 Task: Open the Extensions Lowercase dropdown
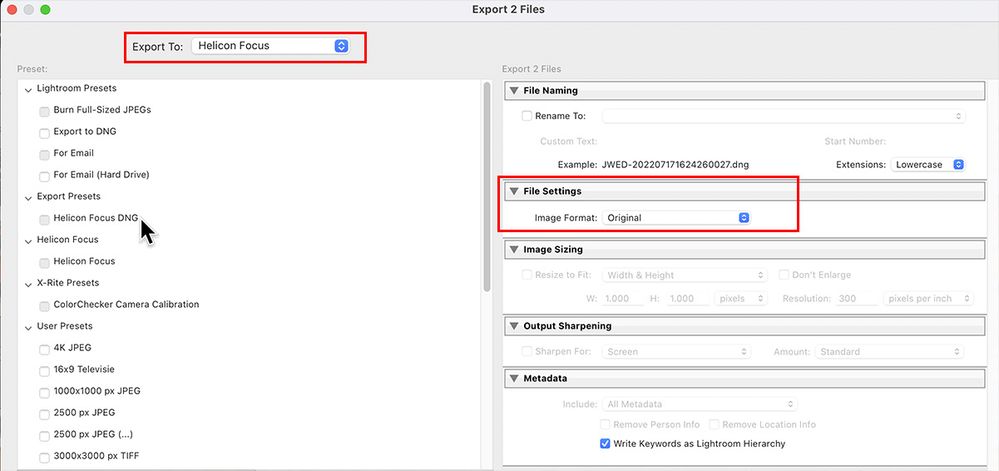927,164
